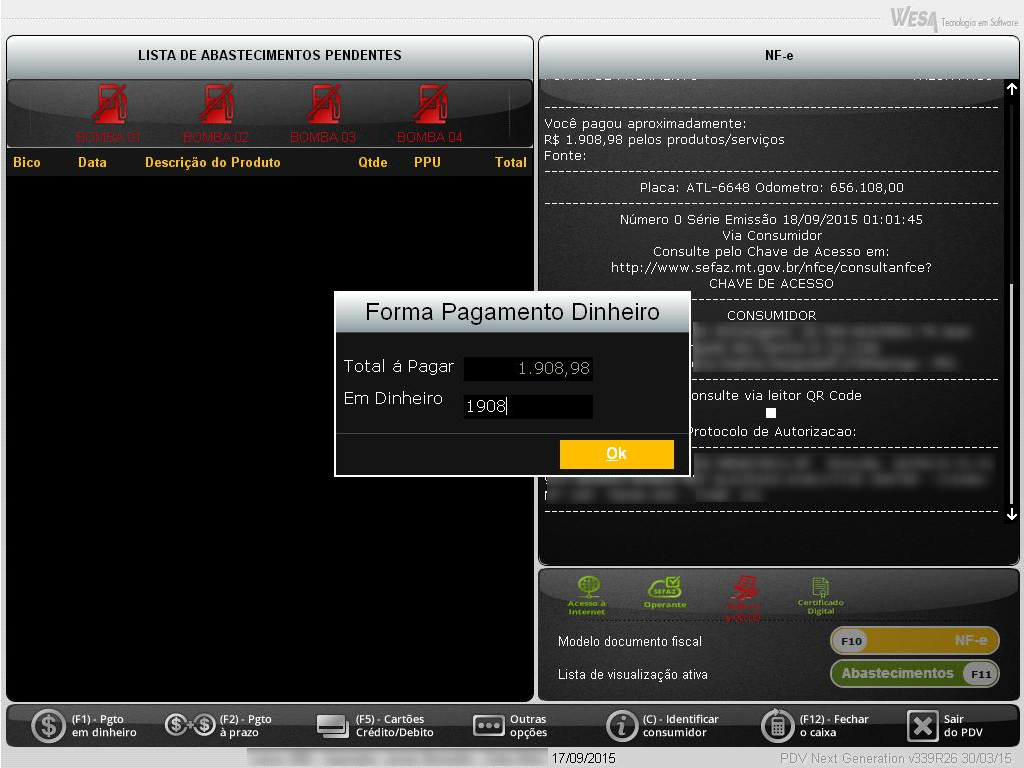The height and width of the screenshot is (768, 1024).
Task: Open Outras opções menu
Action: (x=510, y=726)
